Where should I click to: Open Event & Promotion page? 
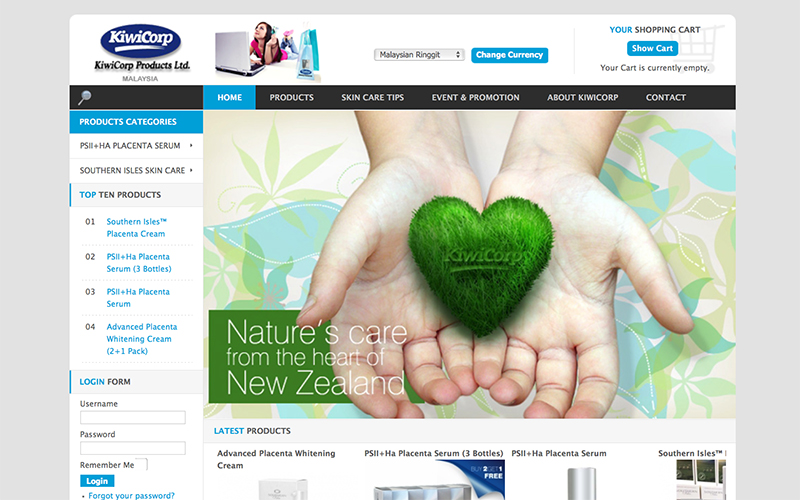coord(475,98)
